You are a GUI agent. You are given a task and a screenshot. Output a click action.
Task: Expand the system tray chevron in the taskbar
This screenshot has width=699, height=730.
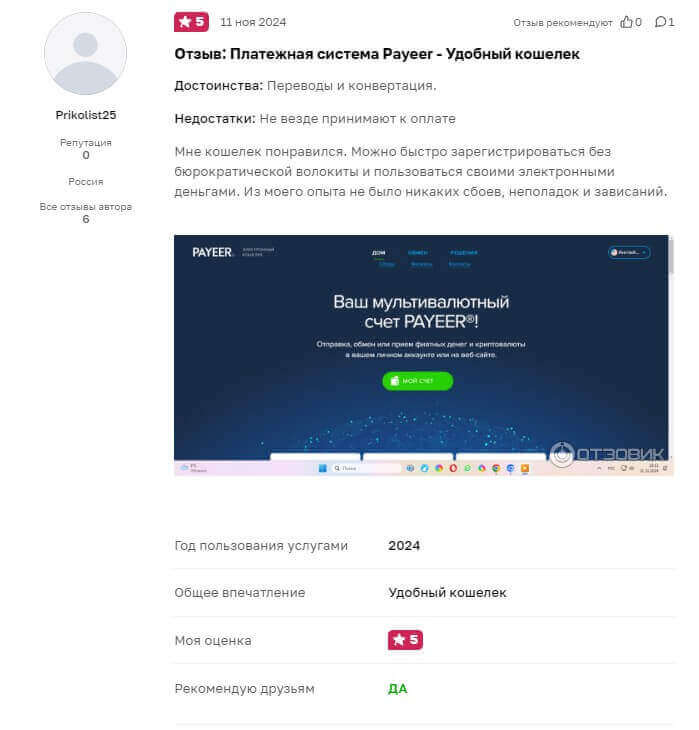pyautogui.click(x=599, y=468)
